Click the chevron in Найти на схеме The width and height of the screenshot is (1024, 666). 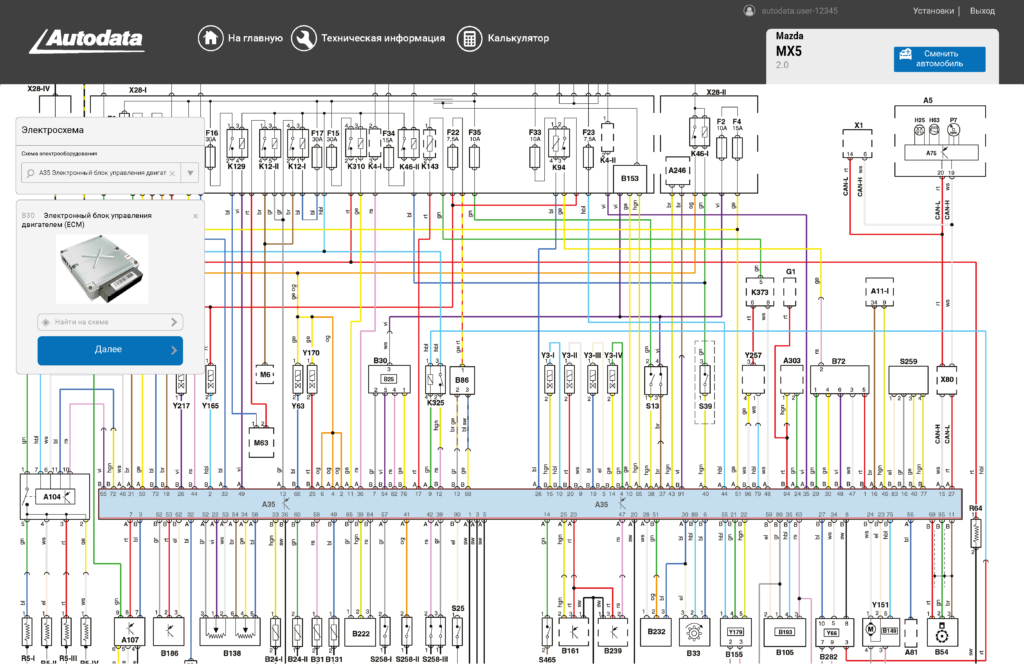pos(174,322)
